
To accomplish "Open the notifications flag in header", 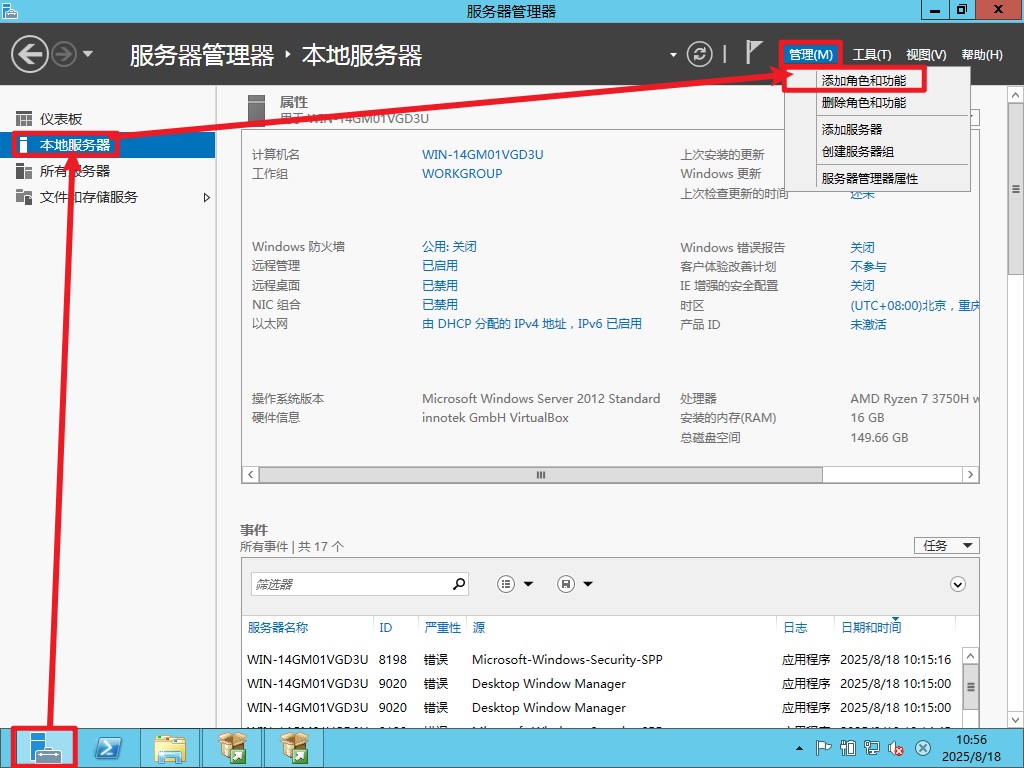I will point(754,52).
